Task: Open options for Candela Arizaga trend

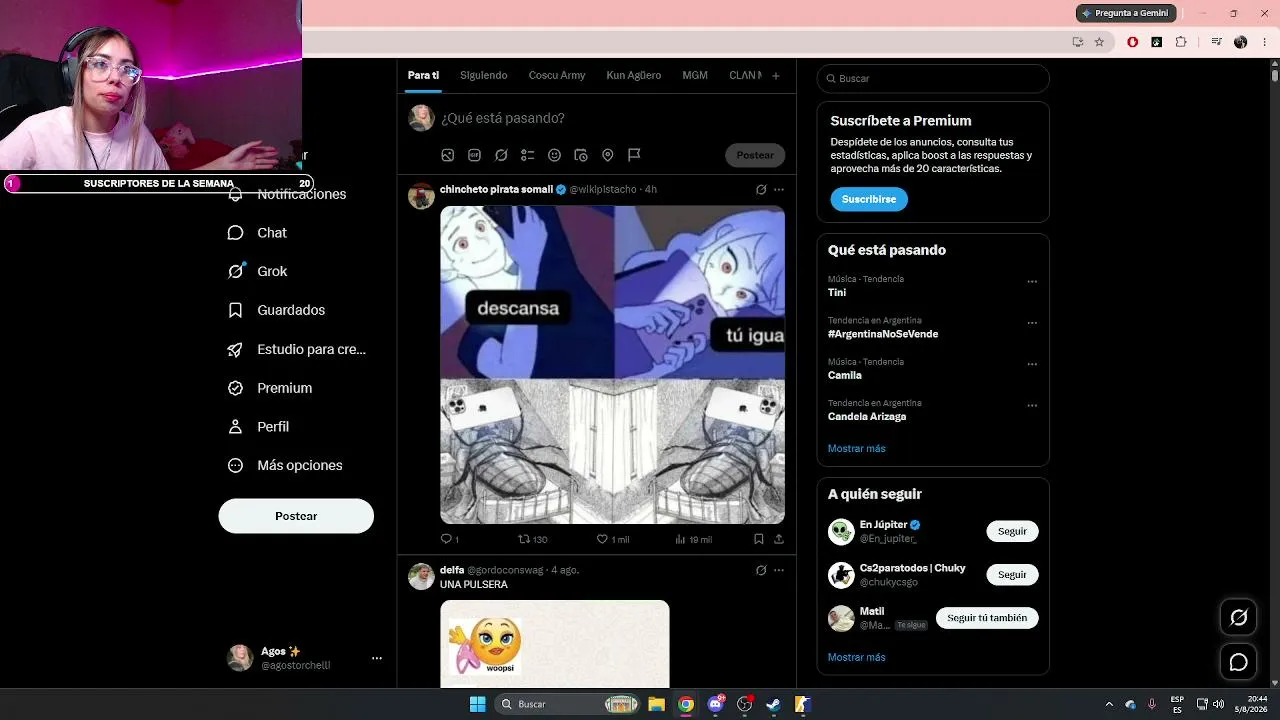Action: [x=1032, y=406]
